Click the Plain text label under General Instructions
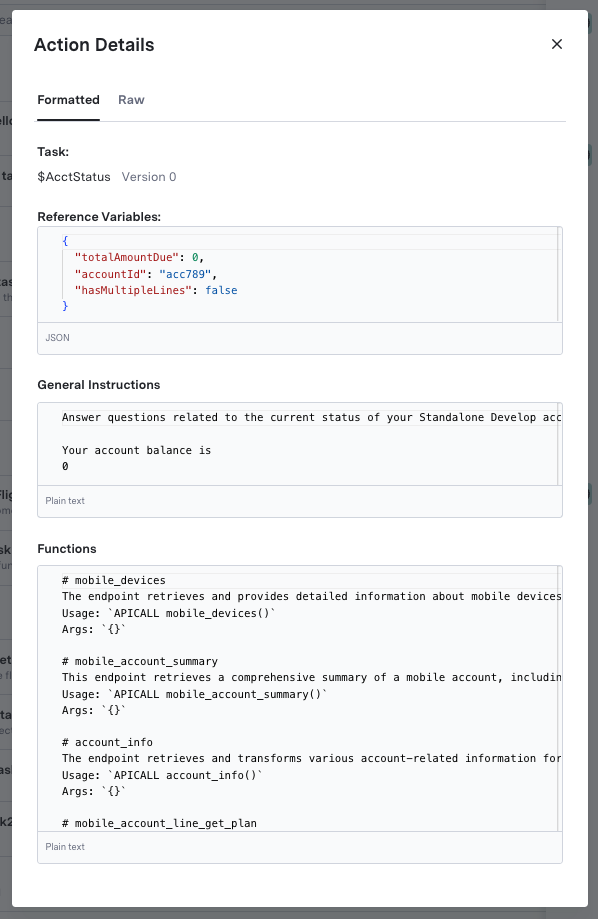This screenshot has height=919, width=598. [x=65, y=501]
